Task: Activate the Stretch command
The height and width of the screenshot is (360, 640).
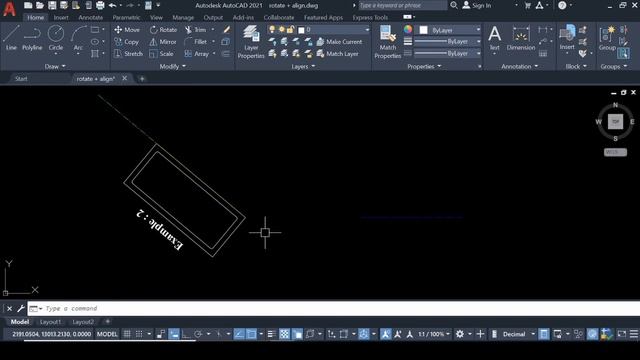Action: click(128, 53)
